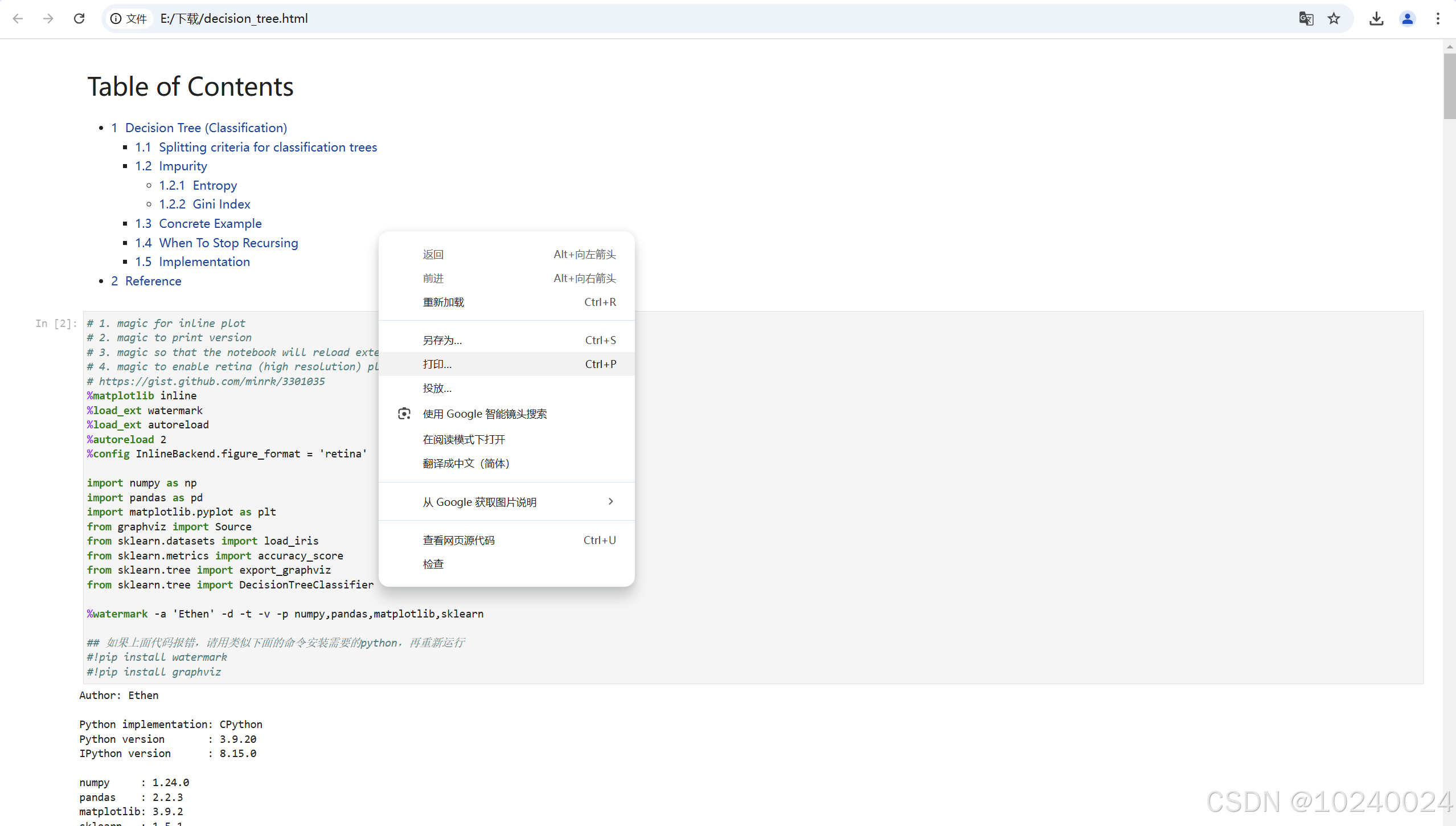Click the browser reload icon
Screen dimensions: 1456x826
tap(79, 19)
